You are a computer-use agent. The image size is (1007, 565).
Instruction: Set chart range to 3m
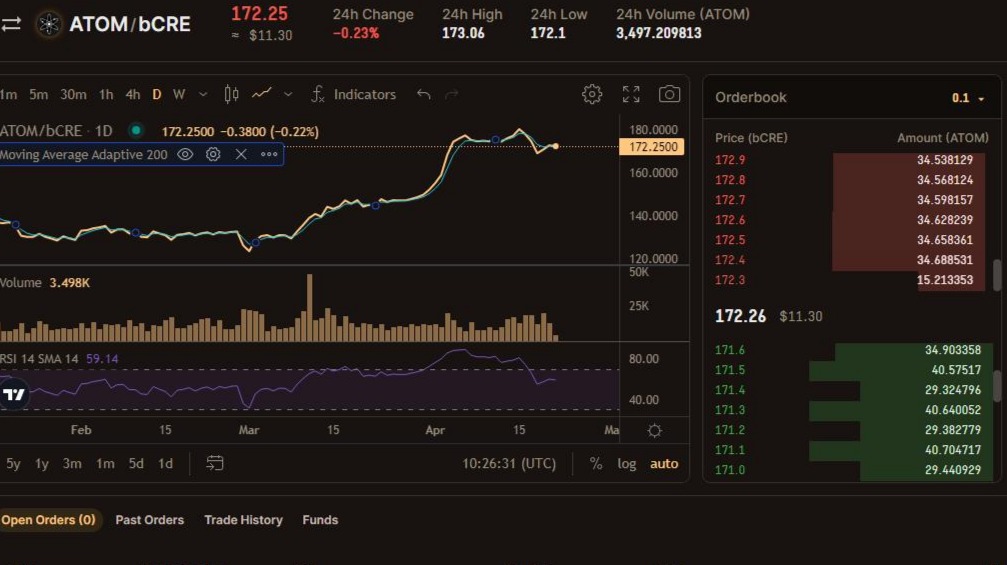[72, 464]
